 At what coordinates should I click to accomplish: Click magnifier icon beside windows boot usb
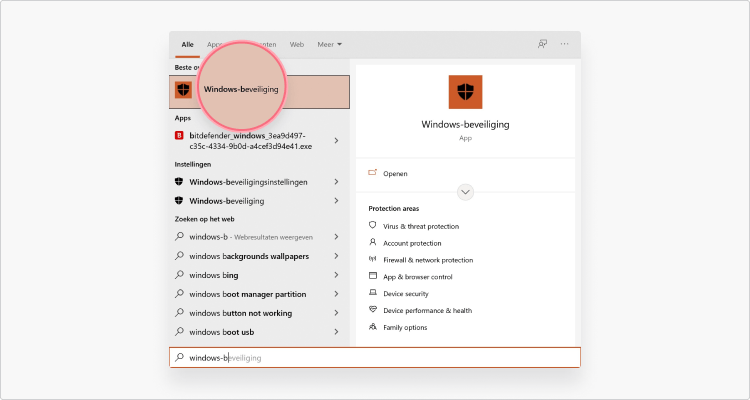(179, 332)
